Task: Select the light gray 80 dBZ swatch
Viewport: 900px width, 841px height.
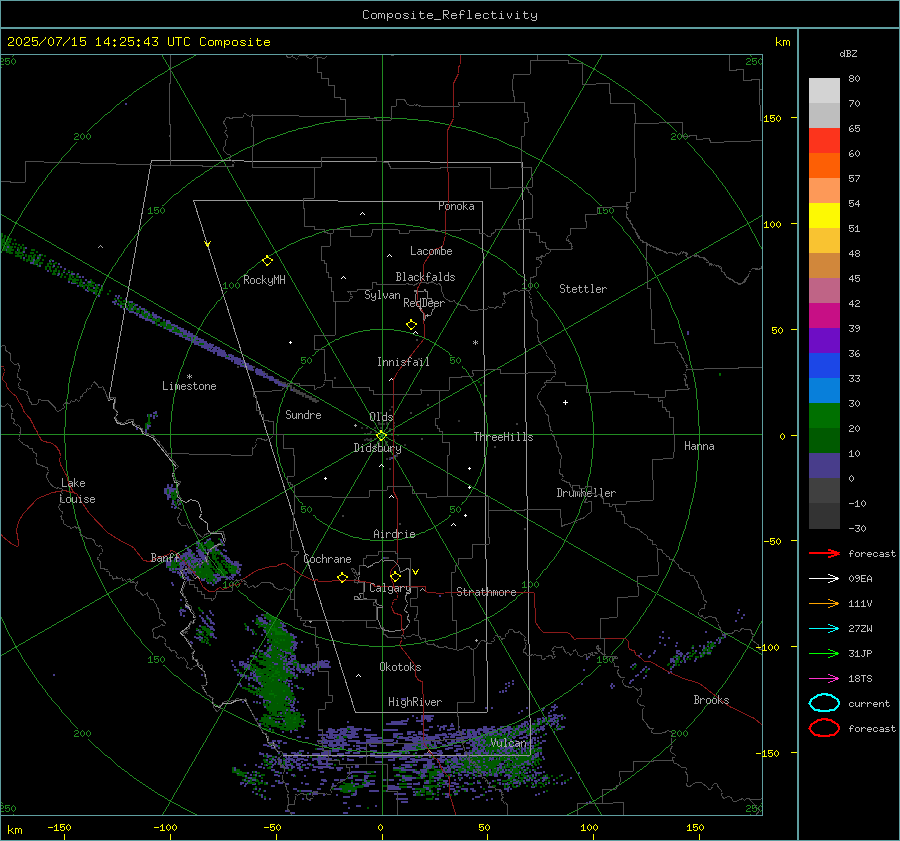Action: (824, 91)
